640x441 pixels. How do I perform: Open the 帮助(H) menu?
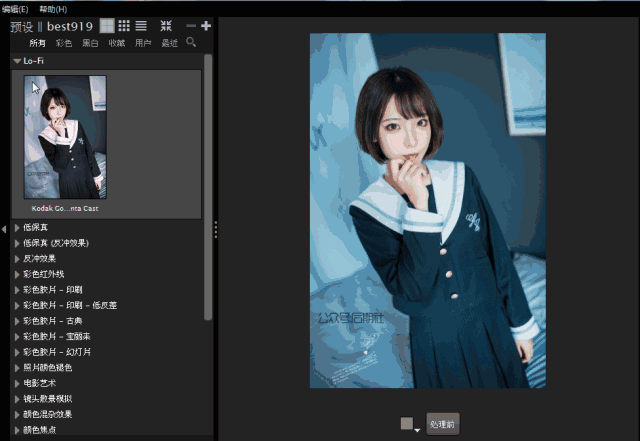[x=53, y=9]
